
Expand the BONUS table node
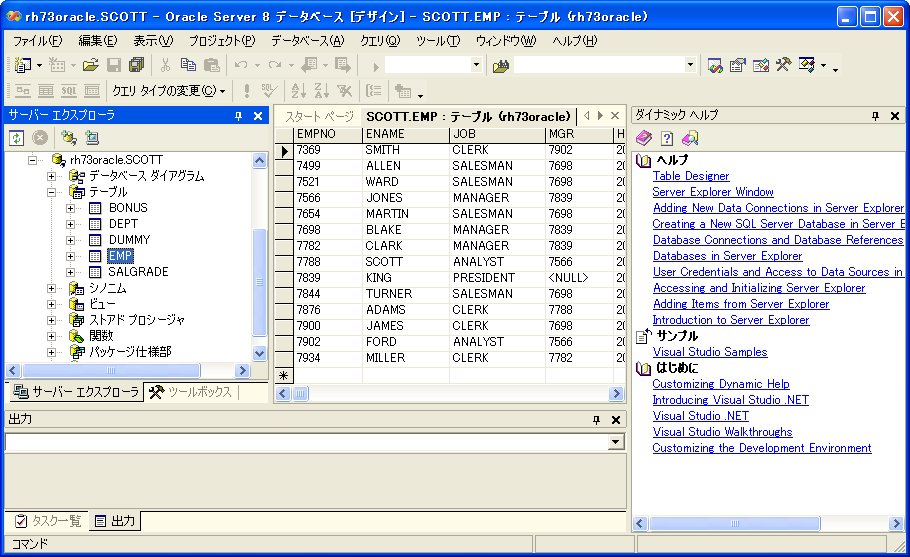[71, 208]
